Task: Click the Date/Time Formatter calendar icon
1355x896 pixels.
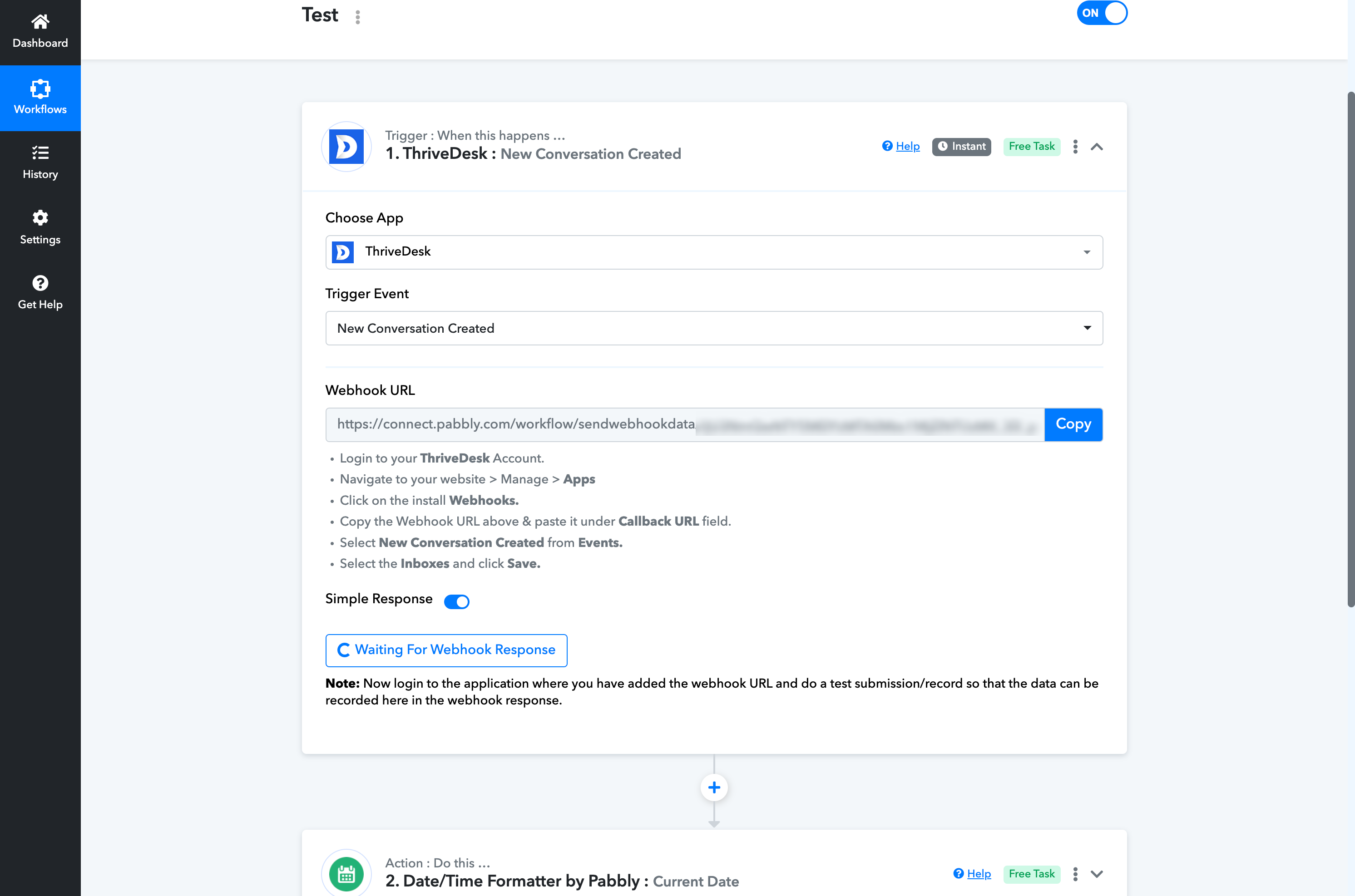Action: tap(346, 874)
